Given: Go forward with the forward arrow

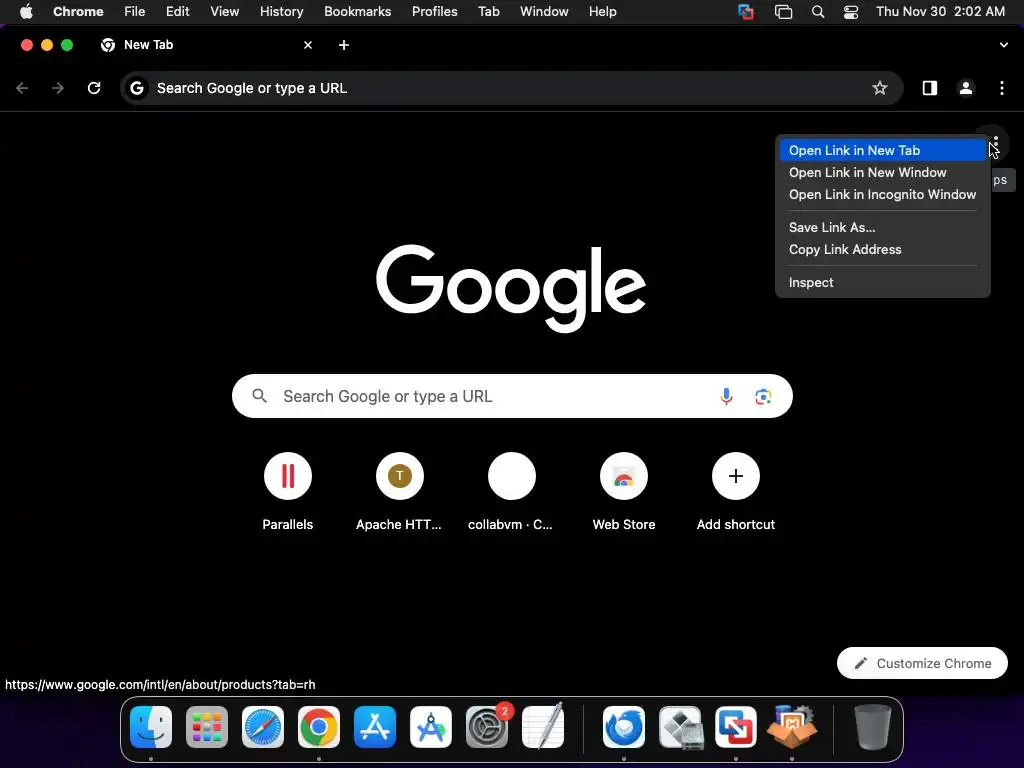Looking at the screenshot, I should (58, 88).
